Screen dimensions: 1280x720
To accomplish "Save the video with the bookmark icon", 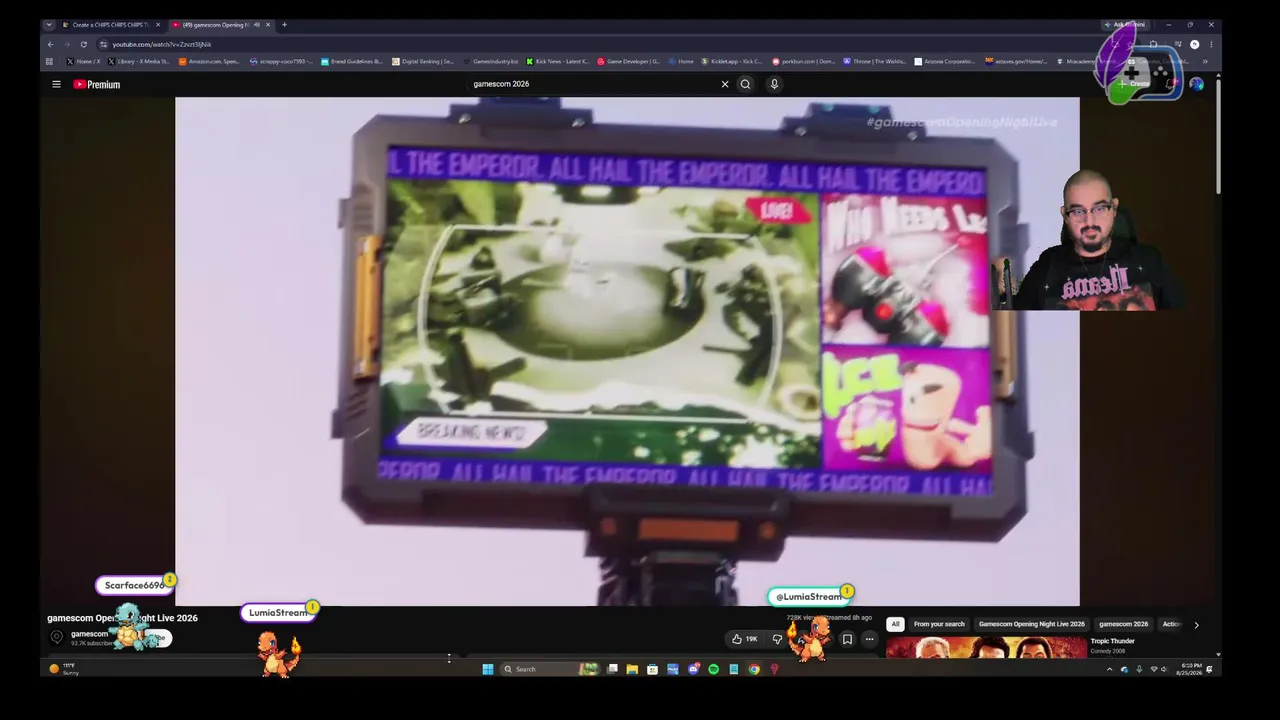I will [x=847, y=639].
